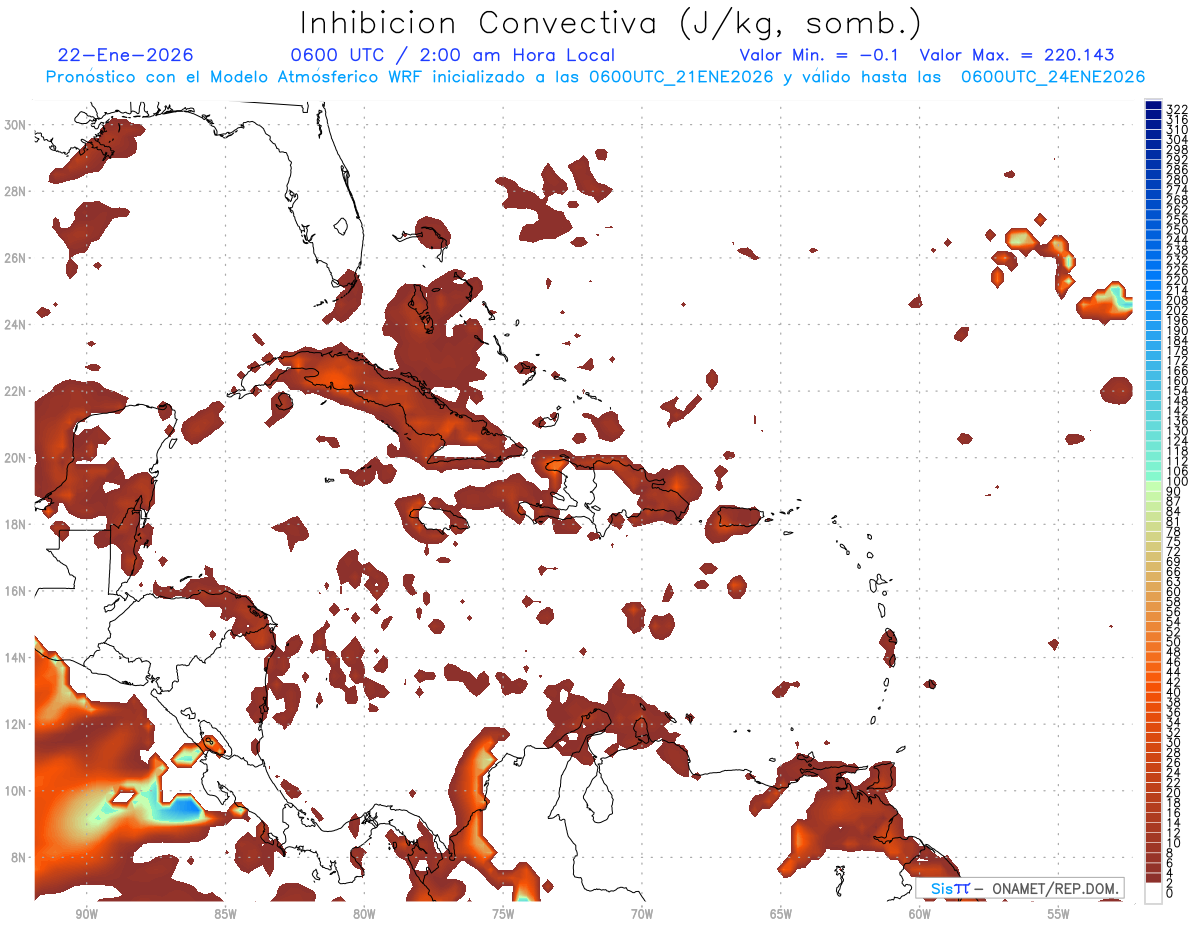Click the 'SisTT – ONAMET/REP.DOM.' credit box
The width and height of the screenshot is (1200, 927).
[x=1020, y=888]
